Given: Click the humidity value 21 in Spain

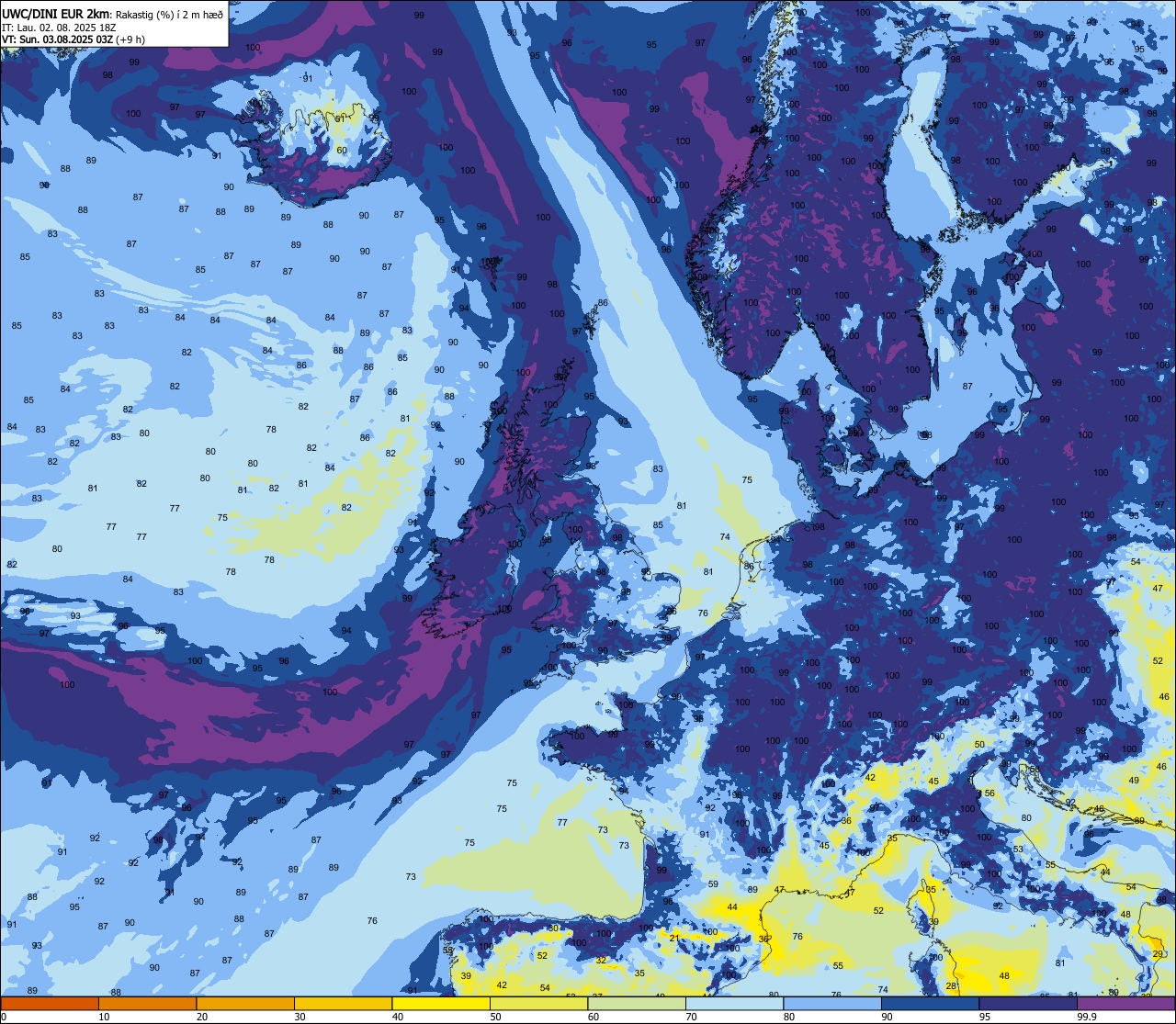Looking at the screenshot, I should [674, 938].
